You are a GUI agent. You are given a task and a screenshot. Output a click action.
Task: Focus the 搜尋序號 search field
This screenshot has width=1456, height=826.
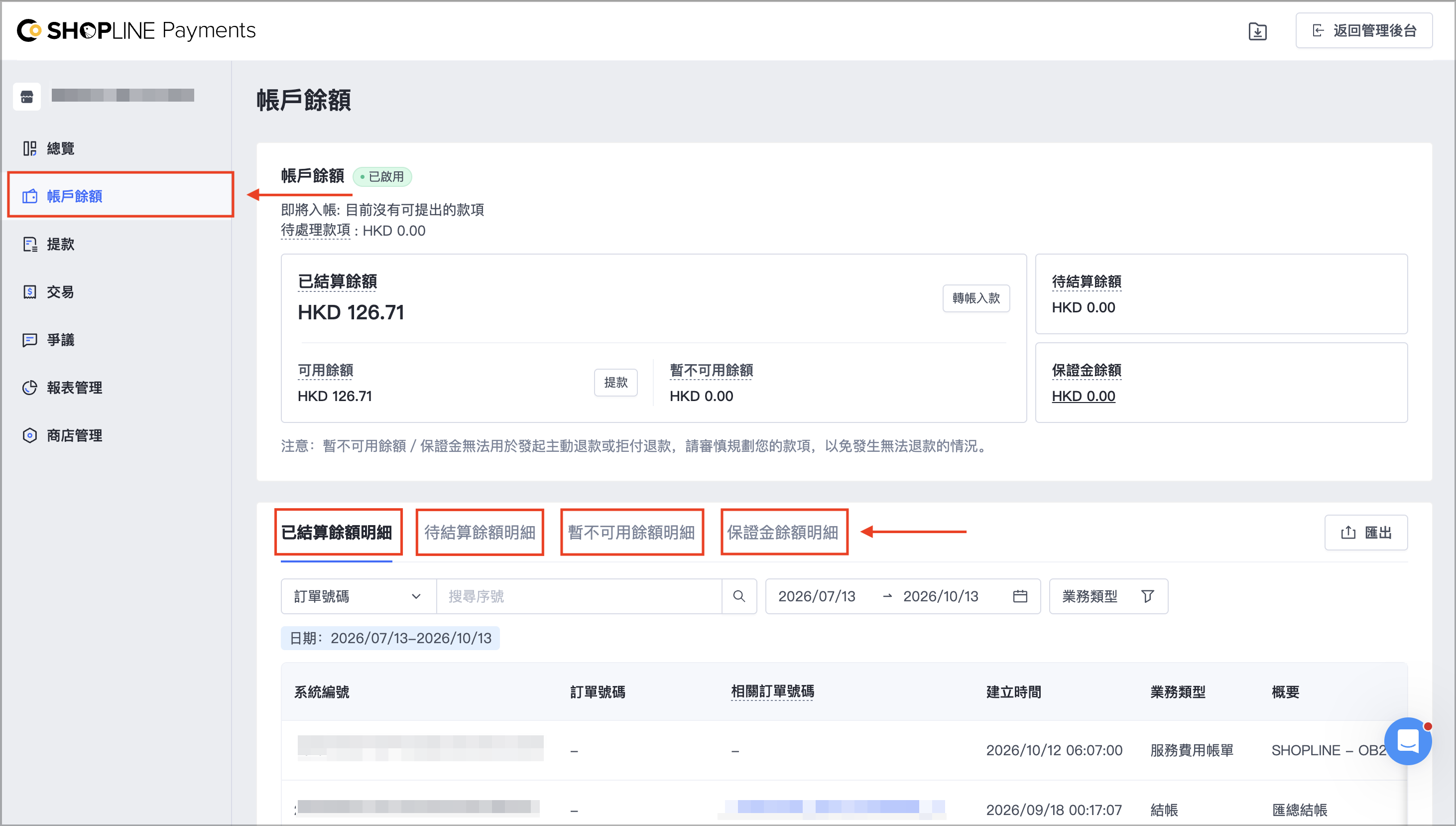(x=579, y=596)
